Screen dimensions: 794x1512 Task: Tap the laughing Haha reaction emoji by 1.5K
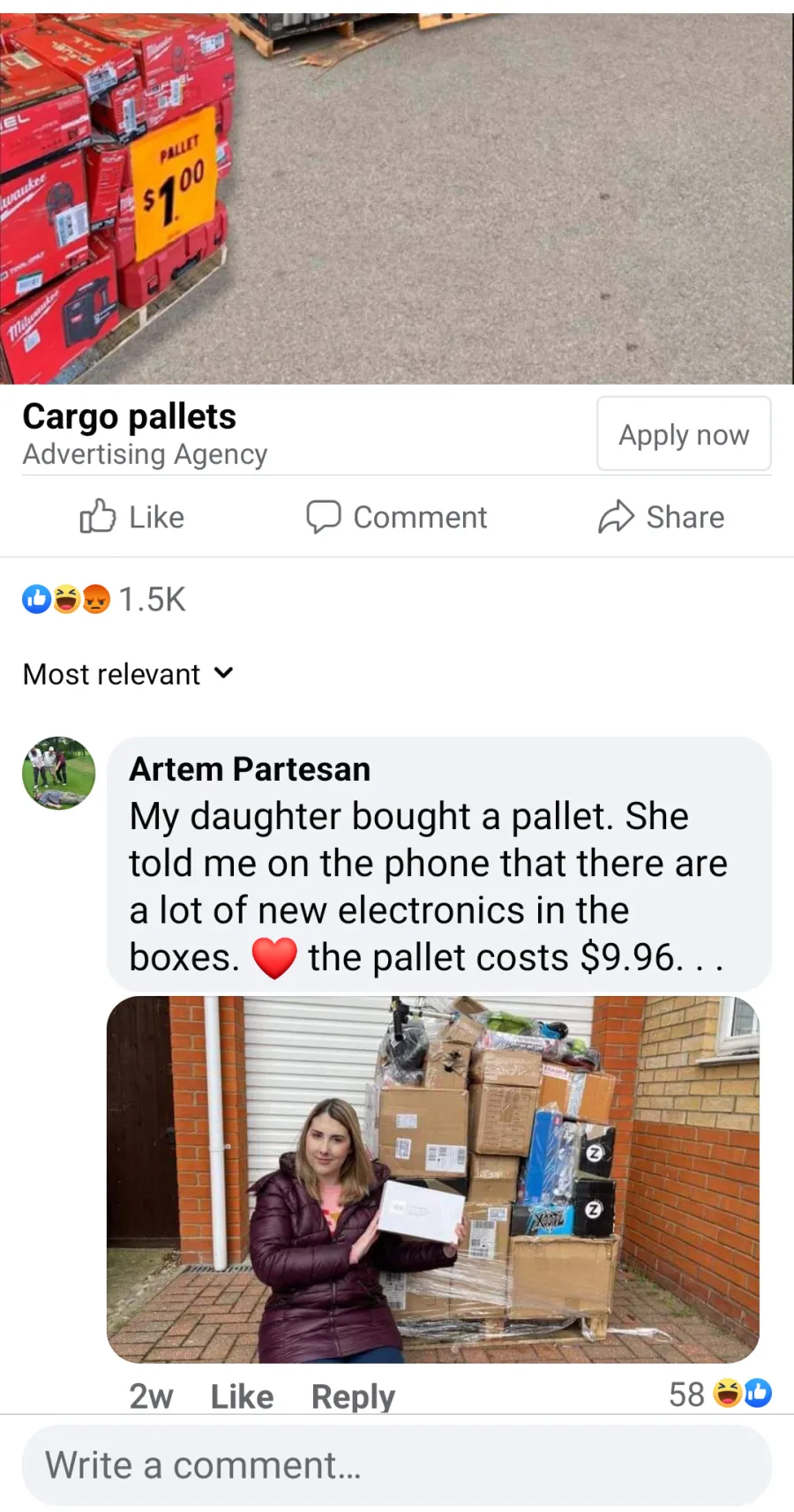coord(66,599)
